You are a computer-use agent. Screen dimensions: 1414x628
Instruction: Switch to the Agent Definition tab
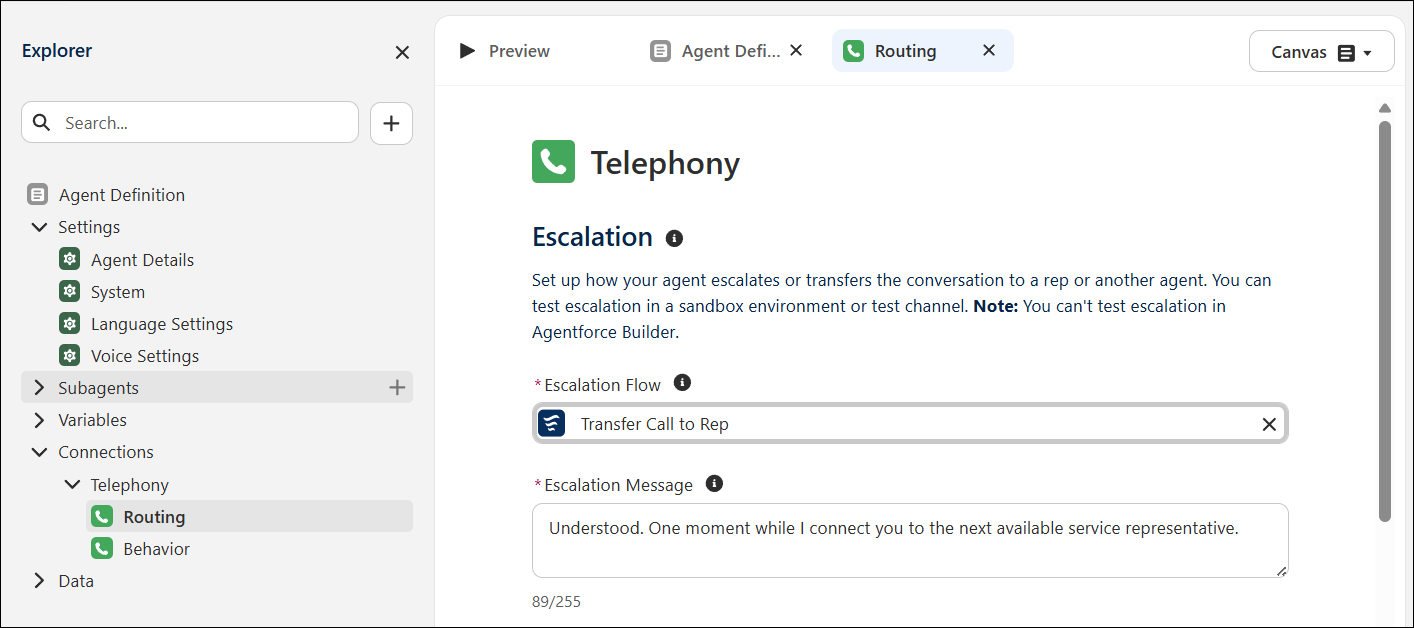(715, 51)
